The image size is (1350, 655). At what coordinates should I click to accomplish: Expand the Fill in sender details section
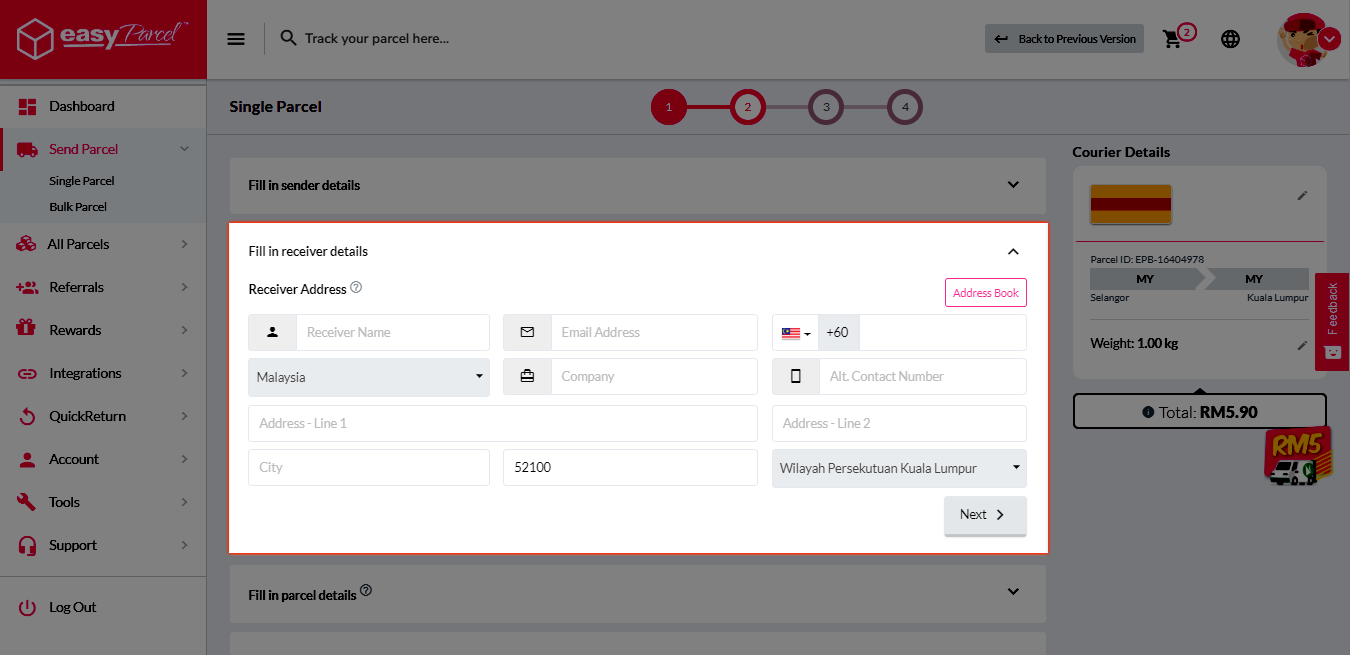(1013, 185)
